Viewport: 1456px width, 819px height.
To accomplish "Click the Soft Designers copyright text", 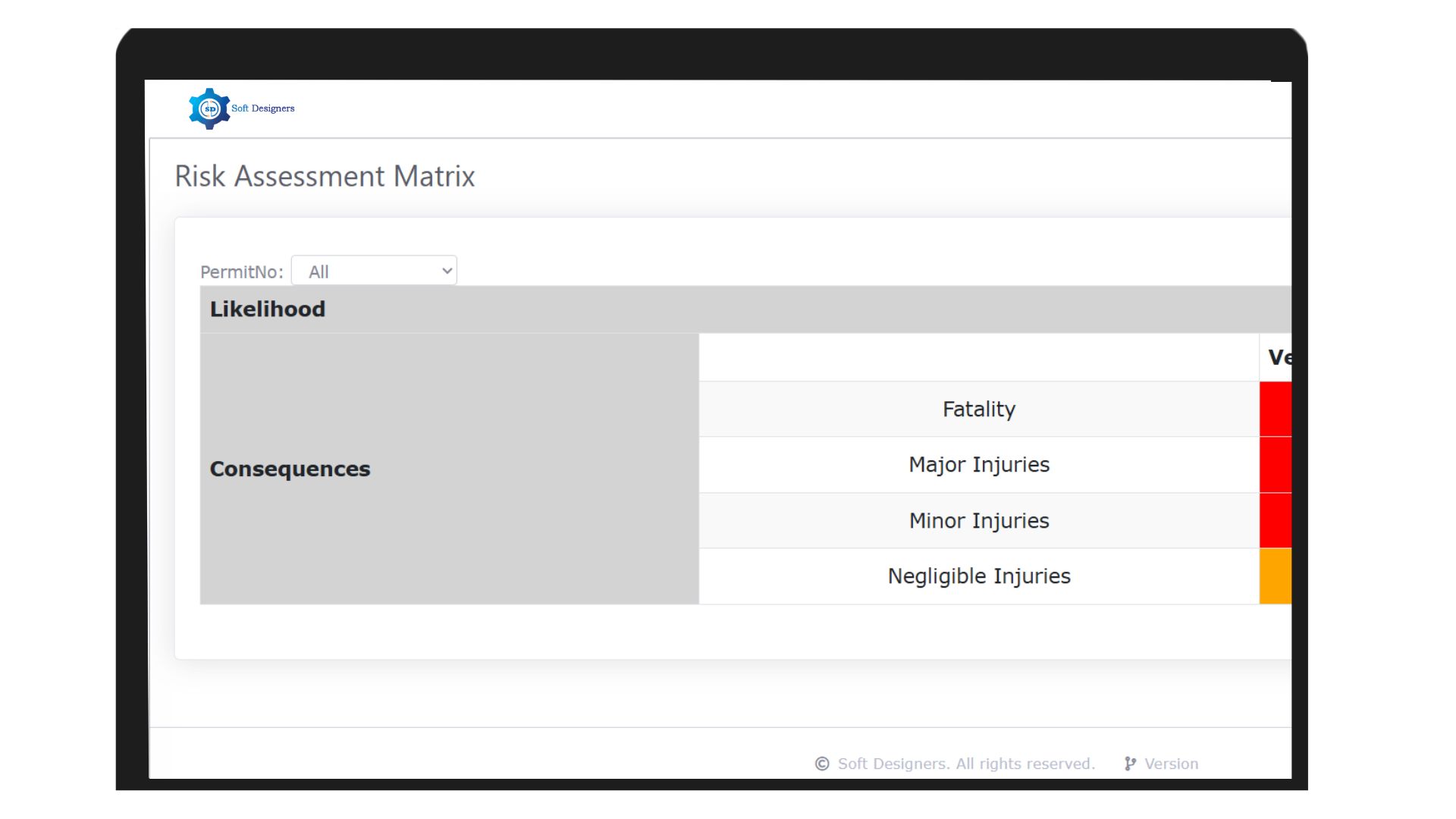I will [965, 764].
